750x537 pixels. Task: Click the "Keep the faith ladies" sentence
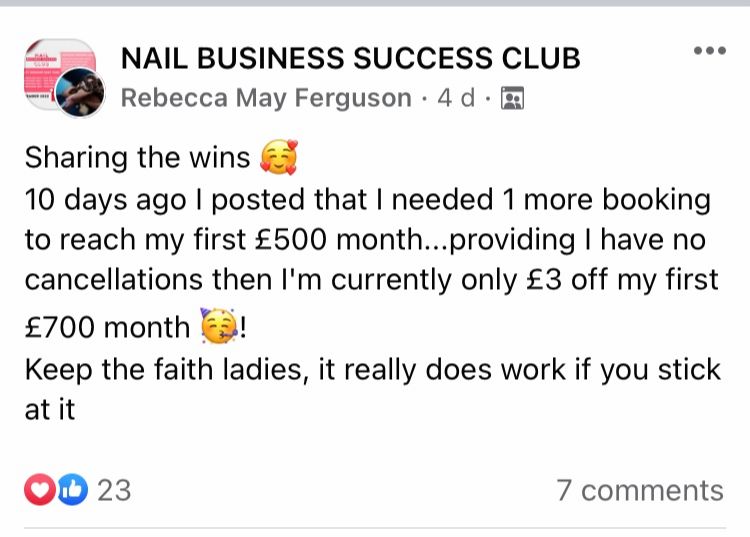[180, 369]
